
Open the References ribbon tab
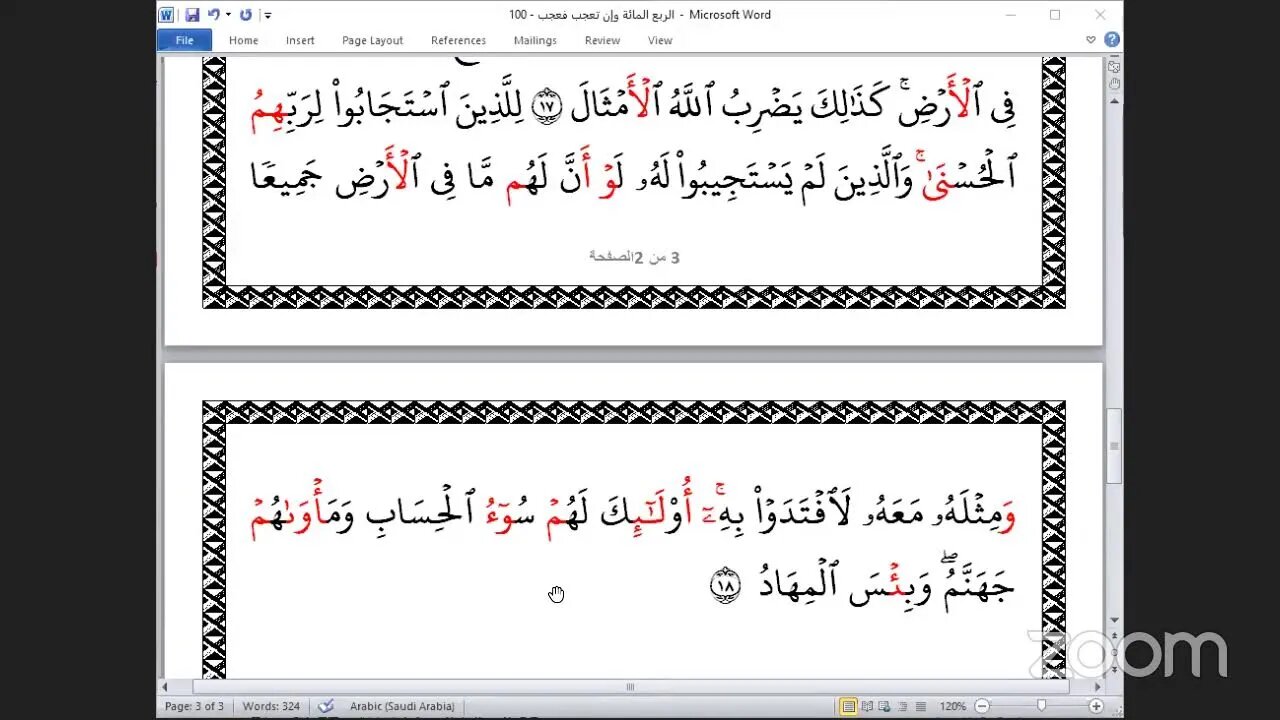(458, 41)
